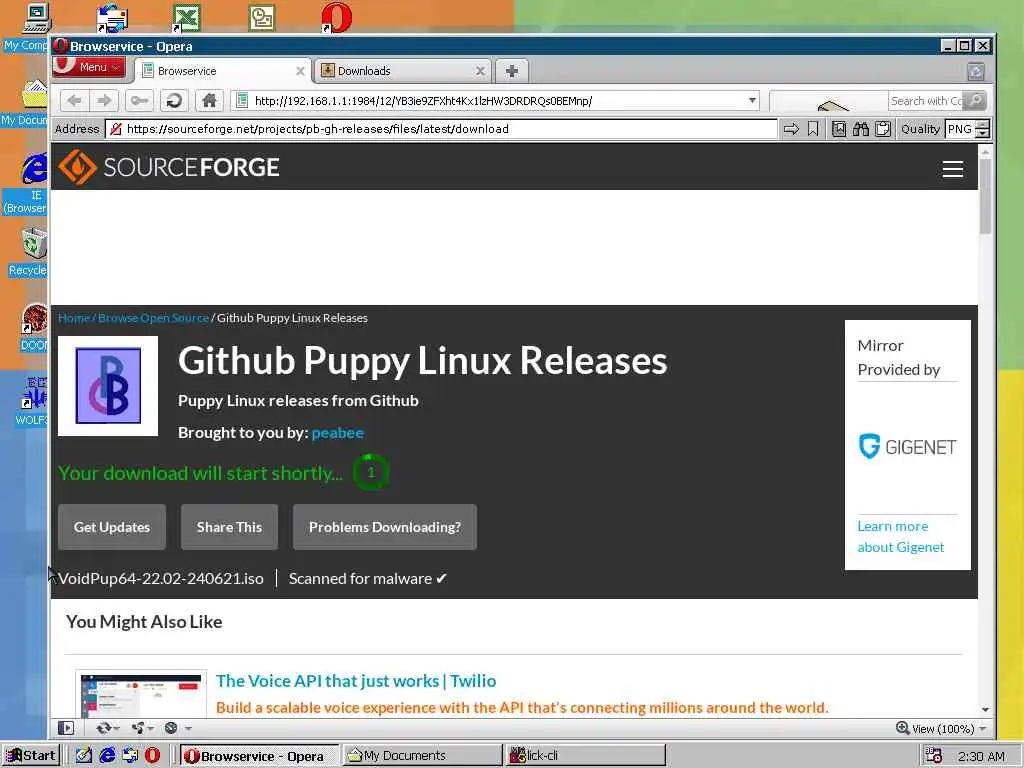
Task: Click Learn more about Gigenet link
Action: point(901,536)
